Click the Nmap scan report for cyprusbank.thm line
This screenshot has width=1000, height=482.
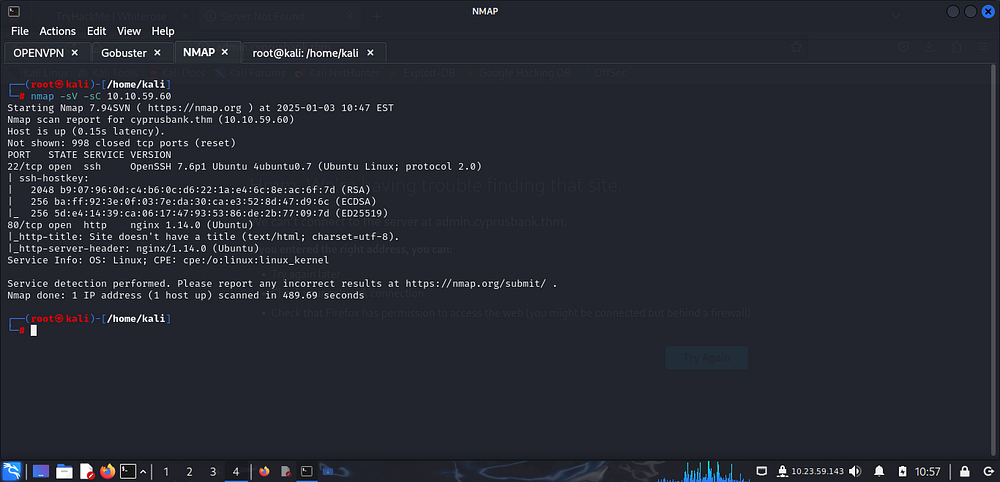click(x=151, y=119)
